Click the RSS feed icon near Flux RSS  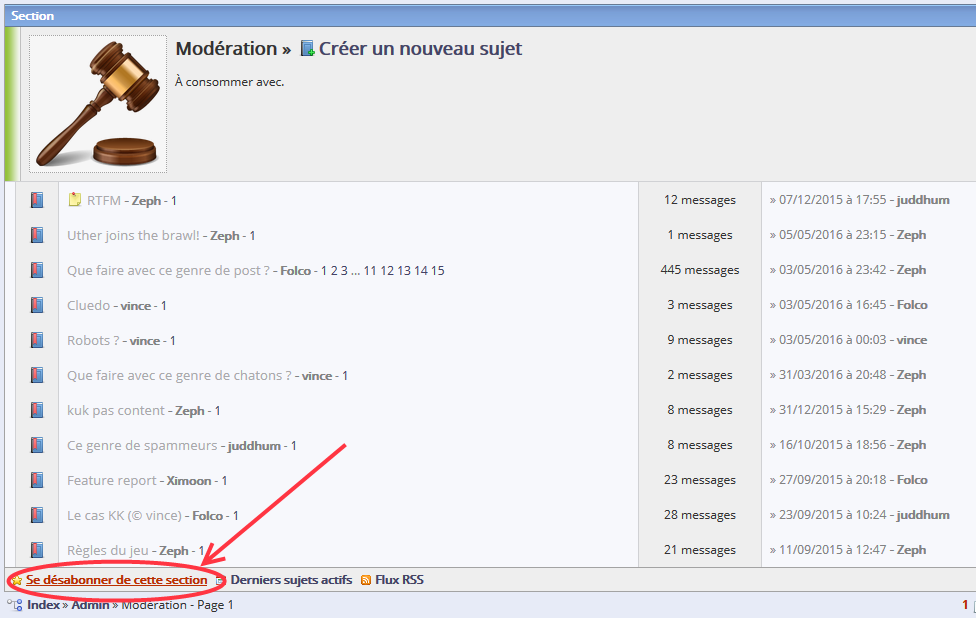pyautogui.click(x=366, y=580)
